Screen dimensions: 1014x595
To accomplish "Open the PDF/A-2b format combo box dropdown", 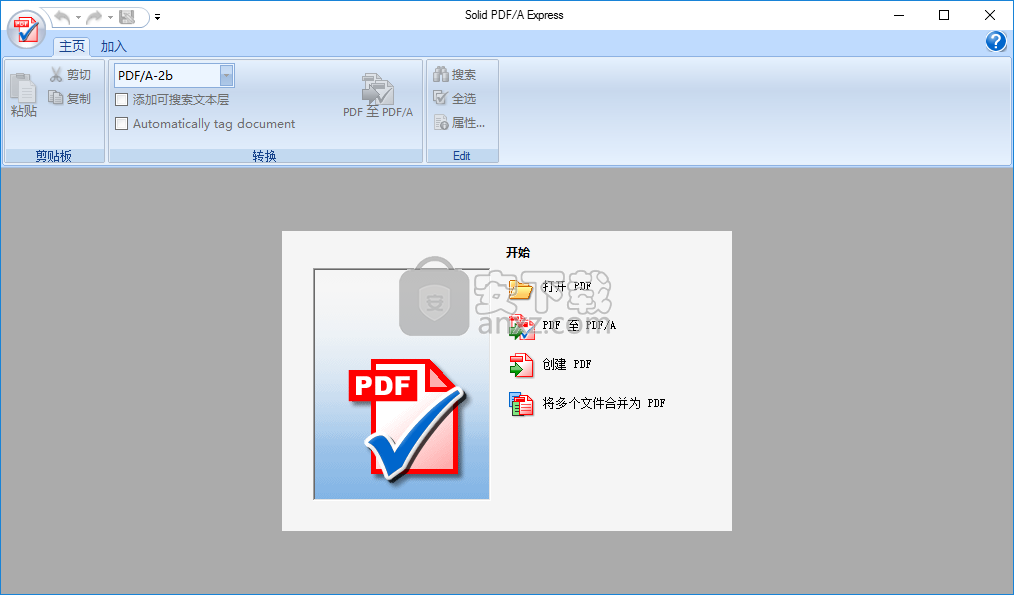I will [x=226, y=76].
